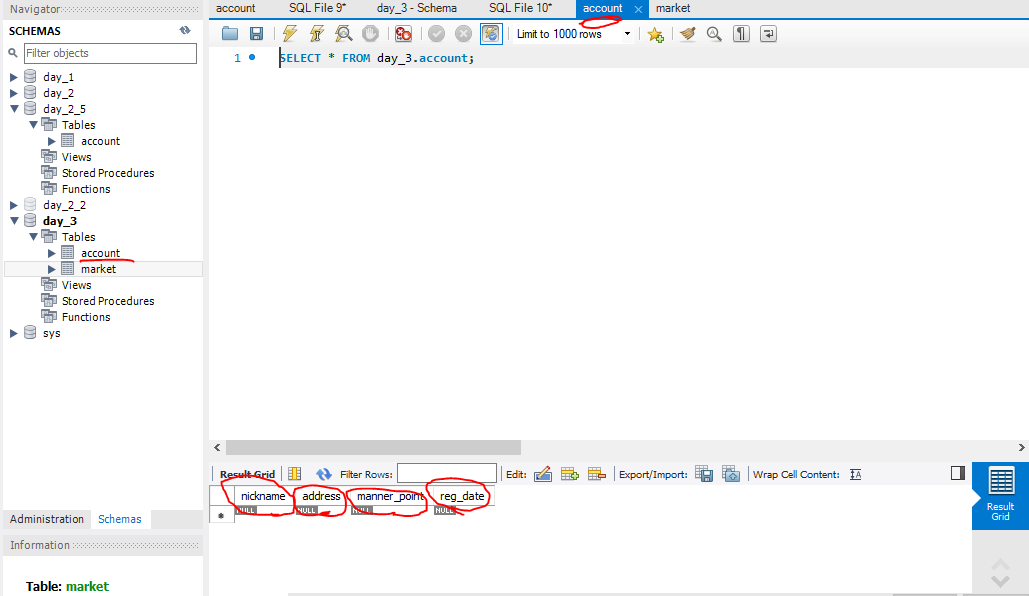Image resolution: width=1029 pixels, height=596 pixels.
Task: Rollback transaction X icon
Action: click(x=463, y=33)
